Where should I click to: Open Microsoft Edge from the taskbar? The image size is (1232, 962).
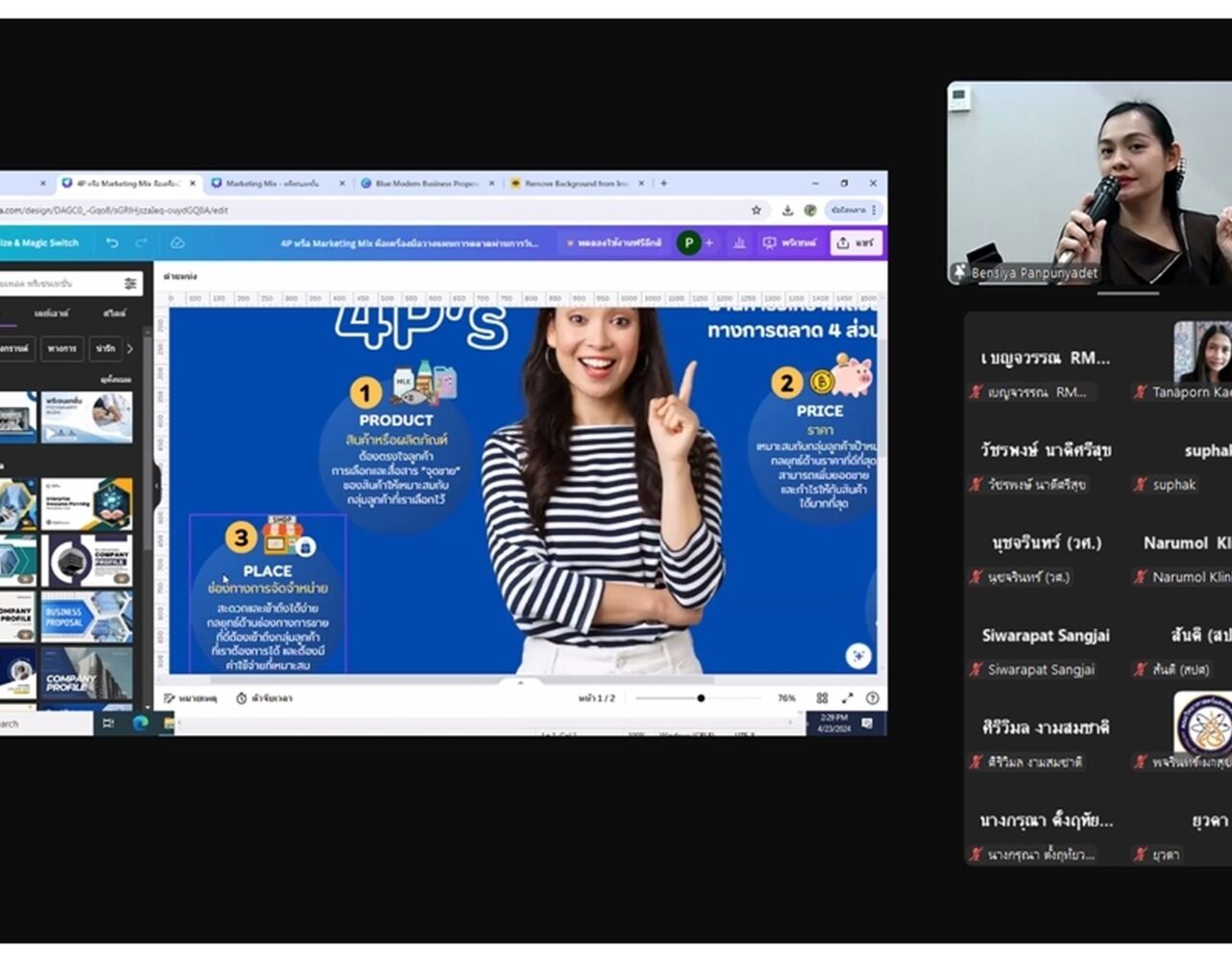(141, 723)
